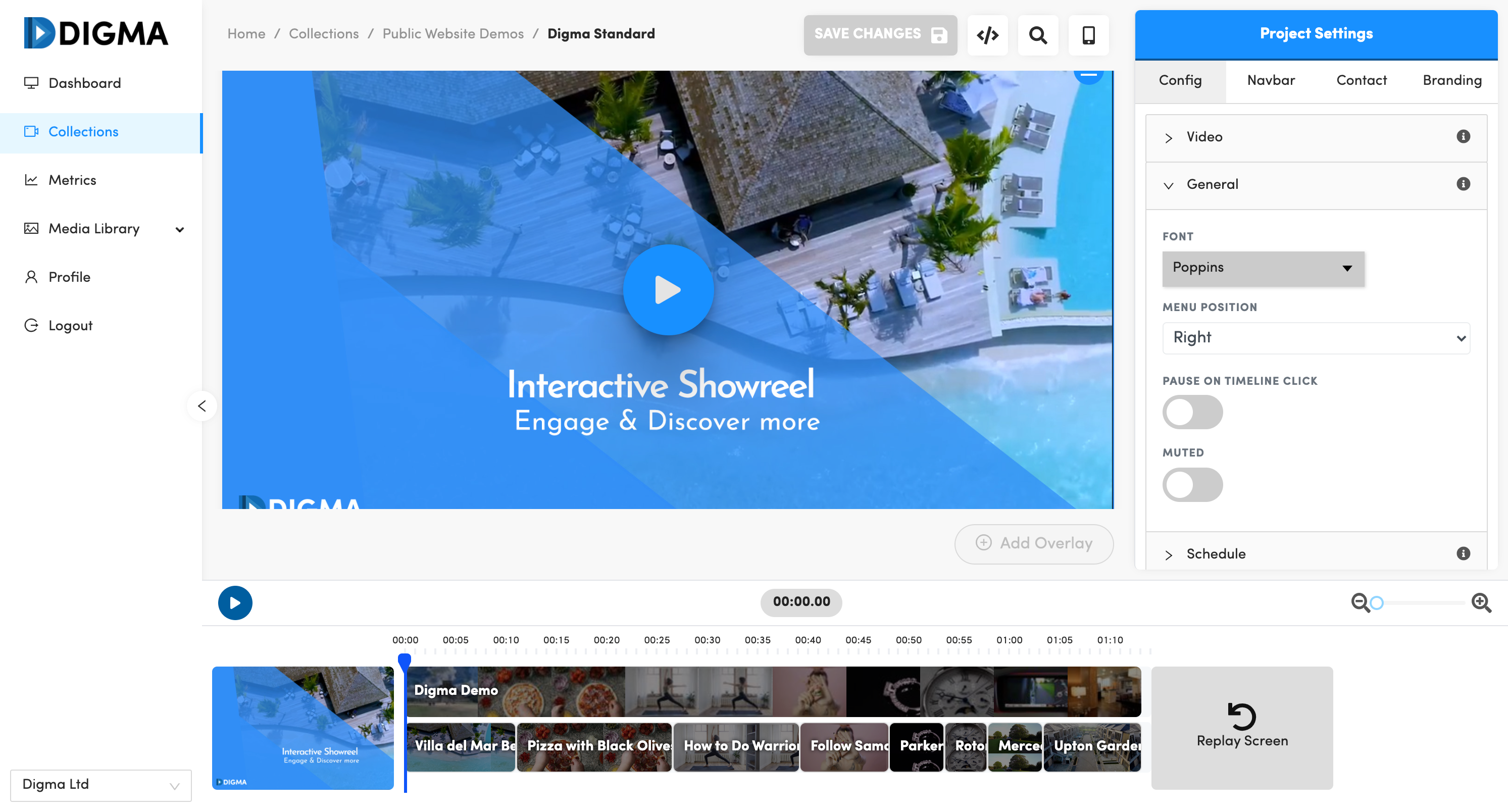Click the search magnifier icon button
Screen dimensions: 1508x812
click(1037, 35)
